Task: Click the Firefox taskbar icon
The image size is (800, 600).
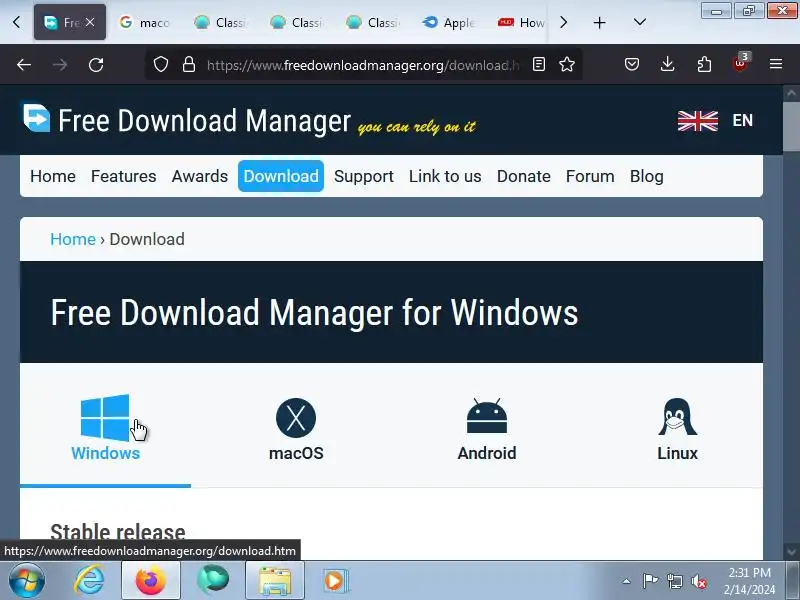Action: [151, 581]
